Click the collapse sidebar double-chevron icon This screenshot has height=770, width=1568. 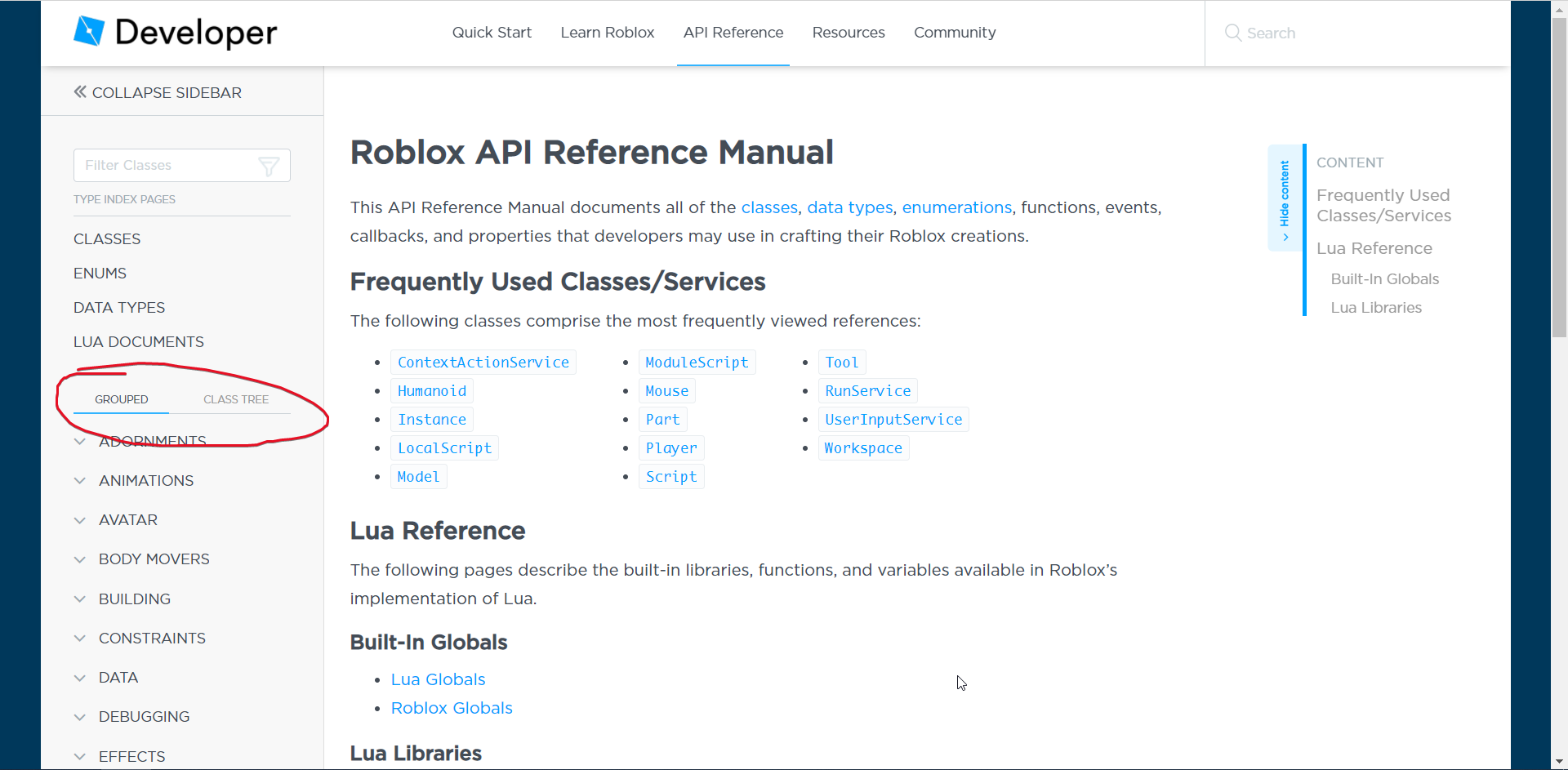point(80,92)
